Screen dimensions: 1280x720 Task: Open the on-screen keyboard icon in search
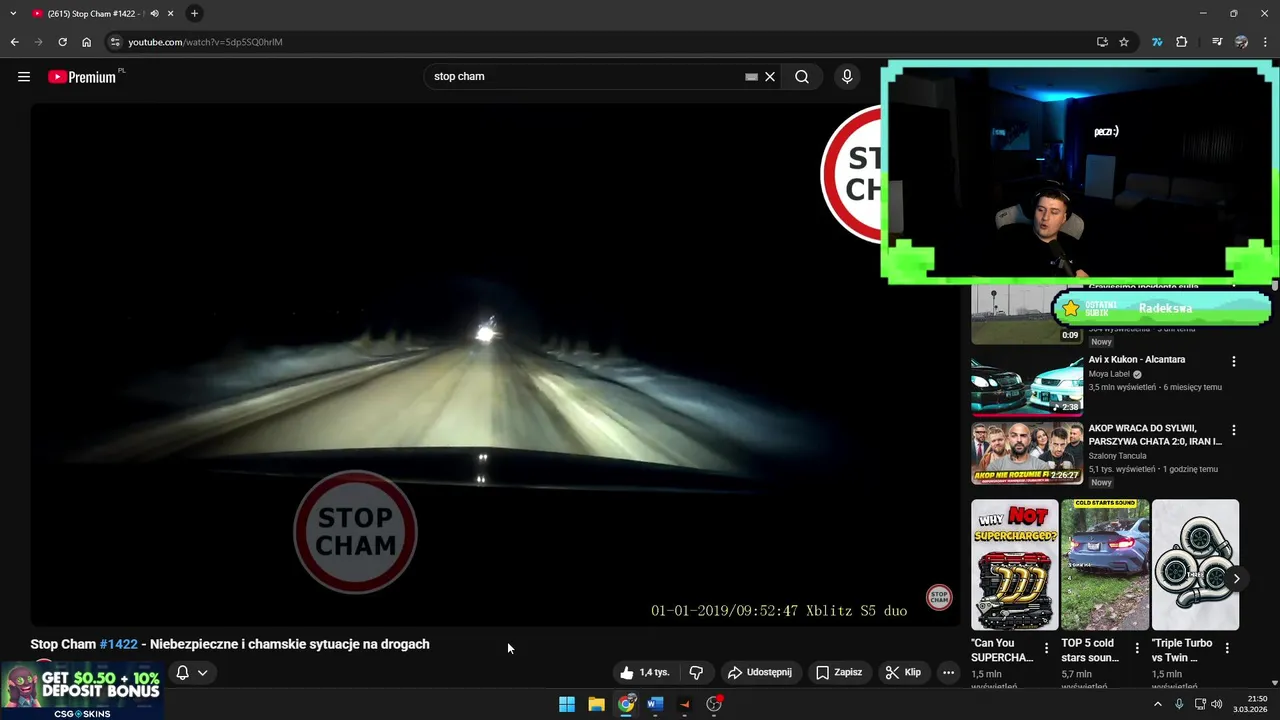751,76
